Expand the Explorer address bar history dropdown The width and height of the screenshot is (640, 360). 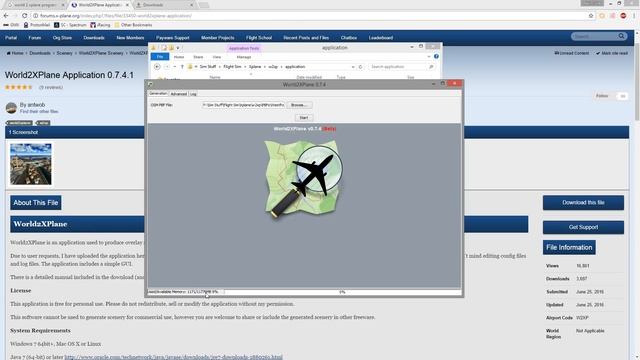353,67
